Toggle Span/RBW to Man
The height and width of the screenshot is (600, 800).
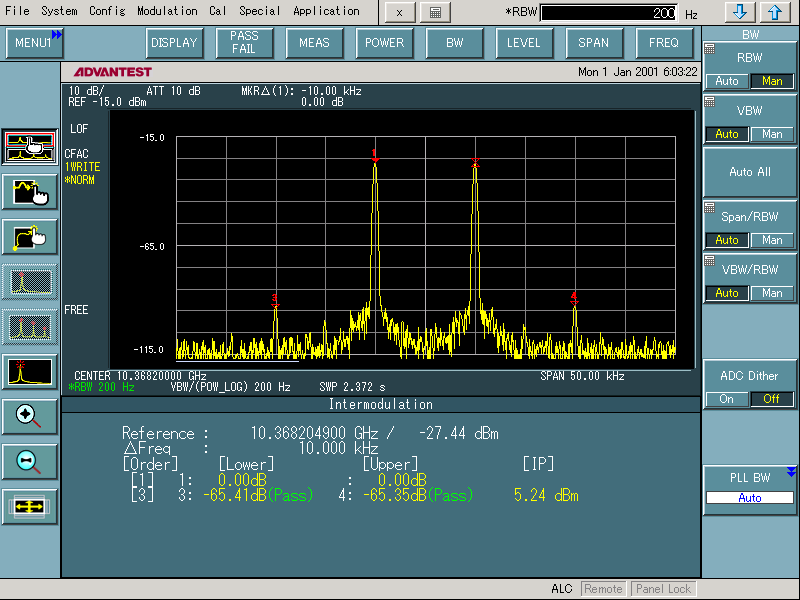772,240
